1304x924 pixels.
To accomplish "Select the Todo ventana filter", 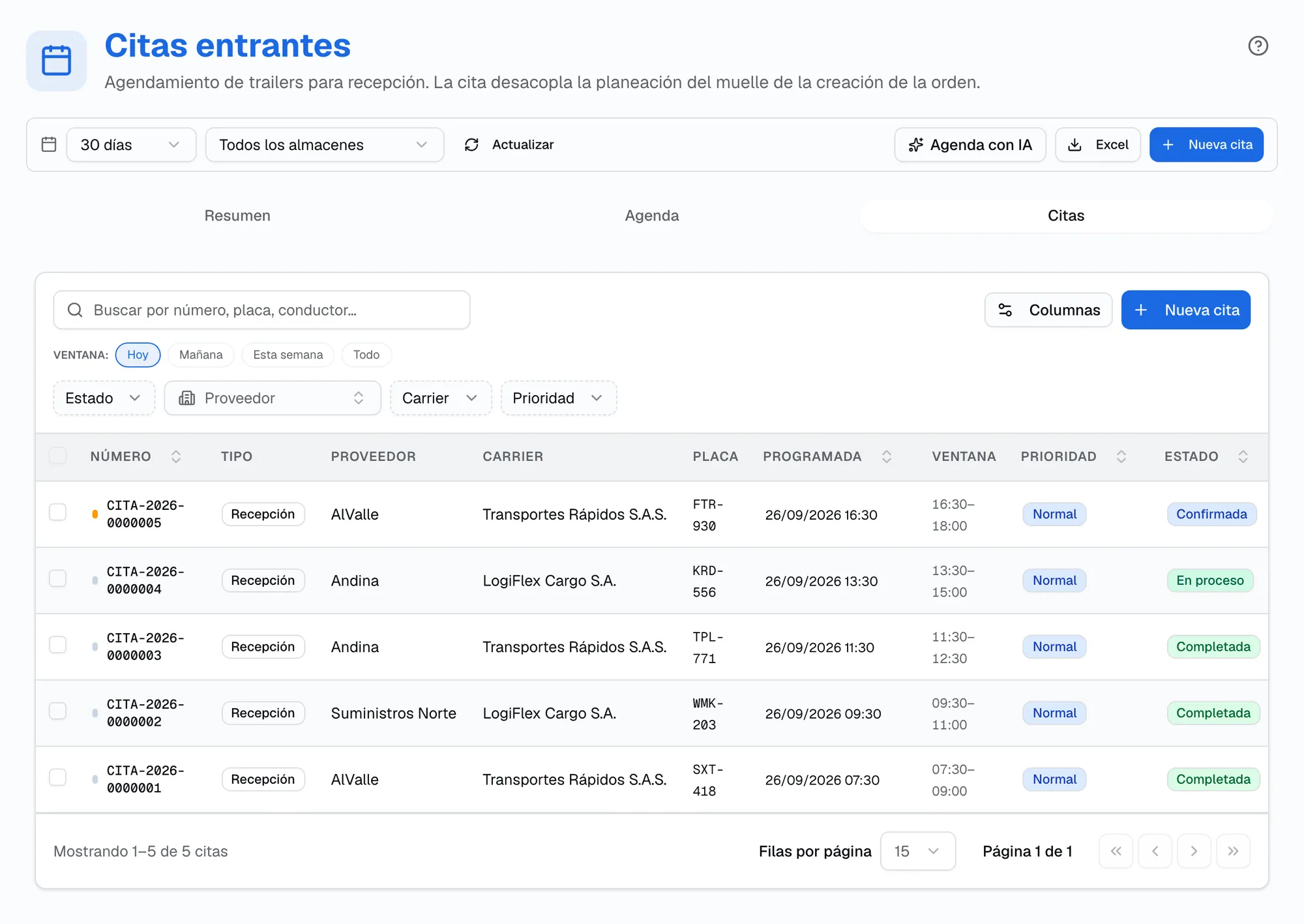I will coord(366,355).
